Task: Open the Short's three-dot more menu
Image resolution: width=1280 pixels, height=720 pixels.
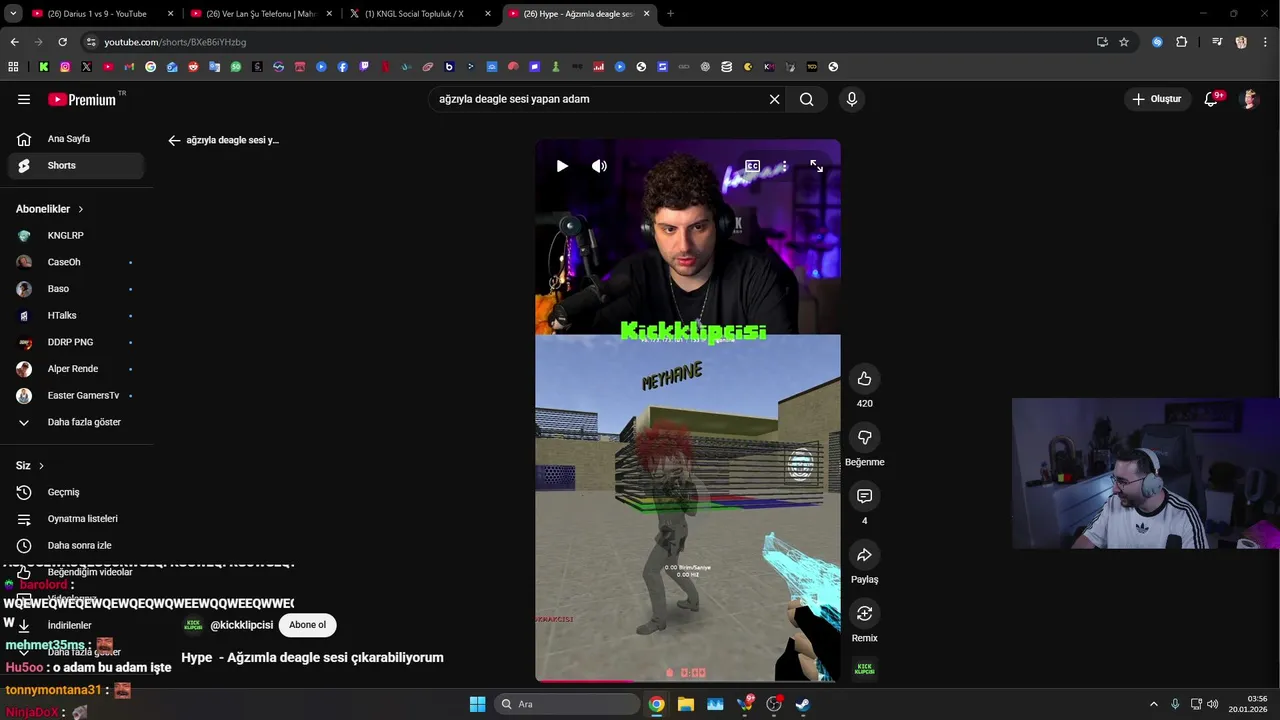Action: point(784,166)
